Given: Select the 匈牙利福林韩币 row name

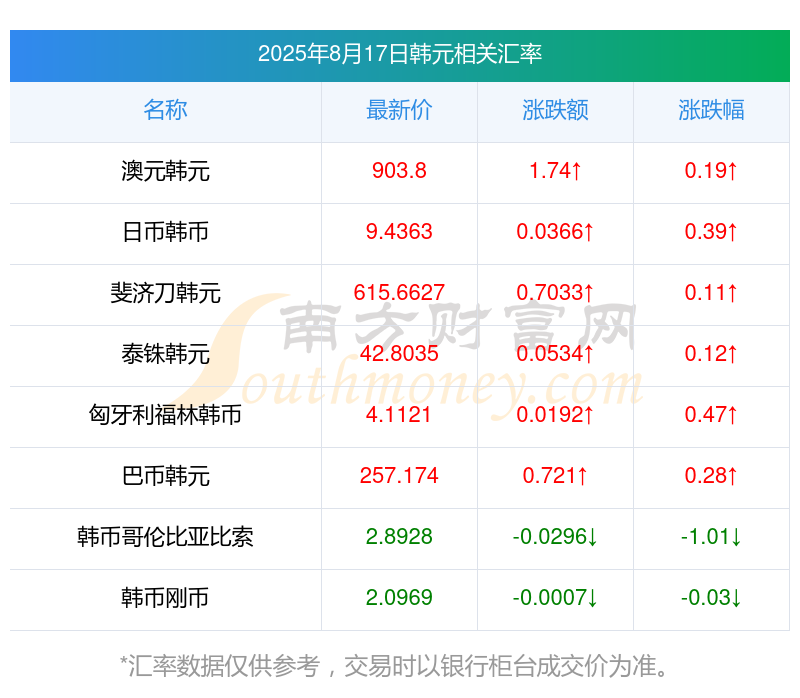Looking at the screenshot, I should pos(165,415).
